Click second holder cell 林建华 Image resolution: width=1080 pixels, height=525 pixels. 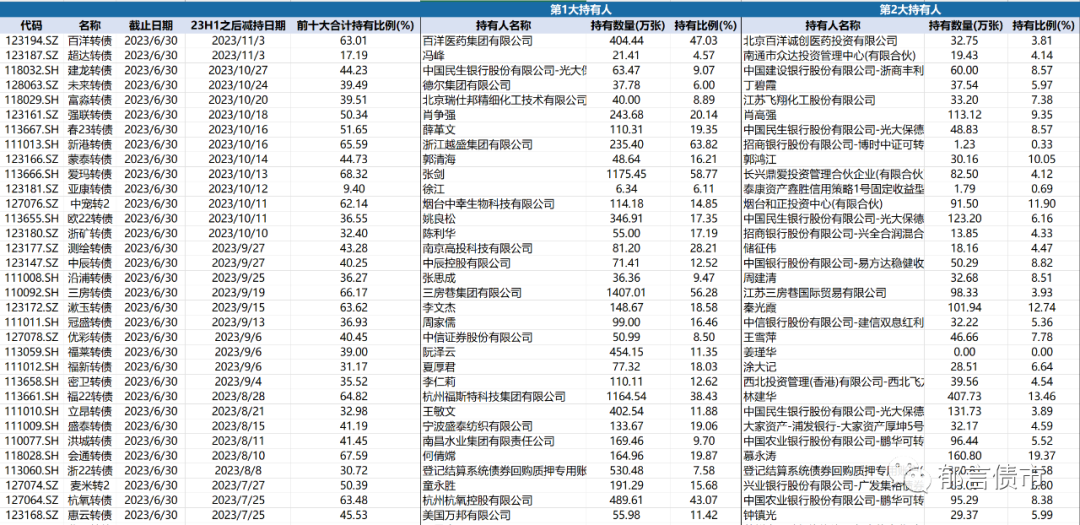tap(761, 397)
